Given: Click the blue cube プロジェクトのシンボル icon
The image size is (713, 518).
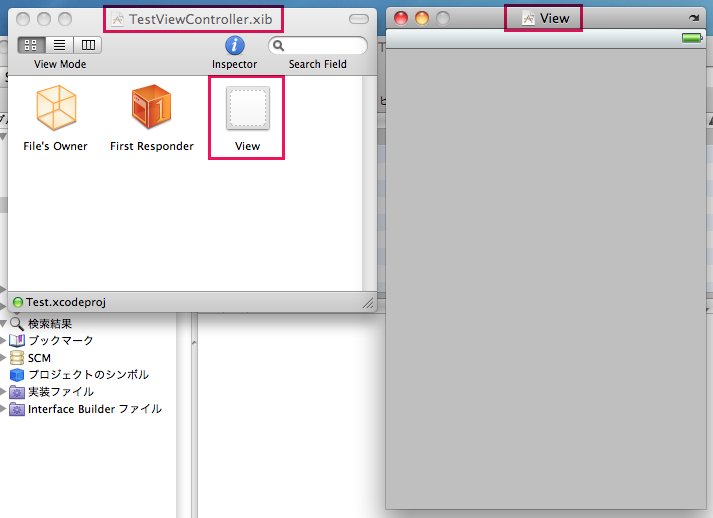Looking at the screenshot, I should [x=17, y=375].
